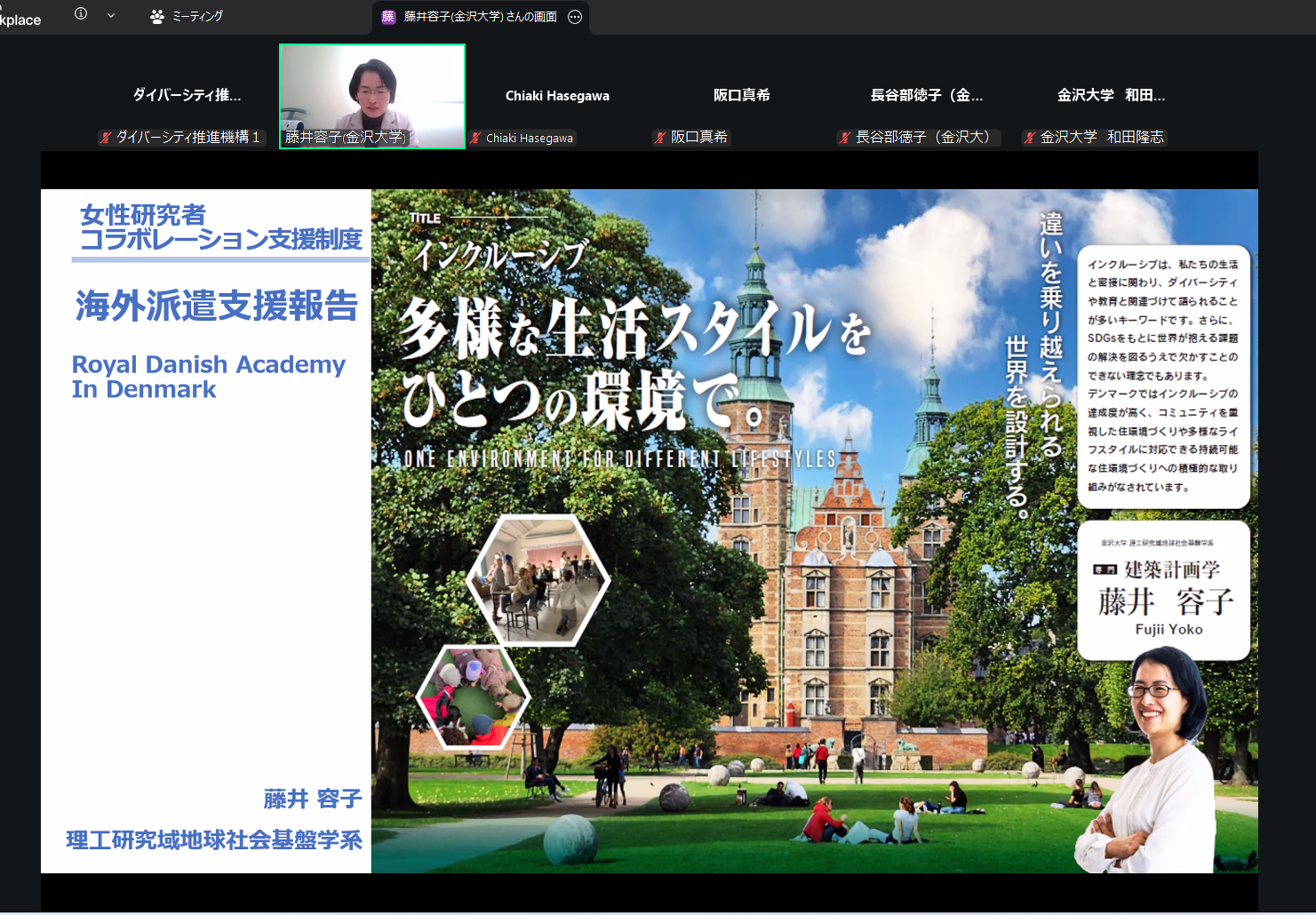Click muted mic icon for 長谷部徳子
The height and width of the screenshot is (915, 1316).
coord(845,138)
